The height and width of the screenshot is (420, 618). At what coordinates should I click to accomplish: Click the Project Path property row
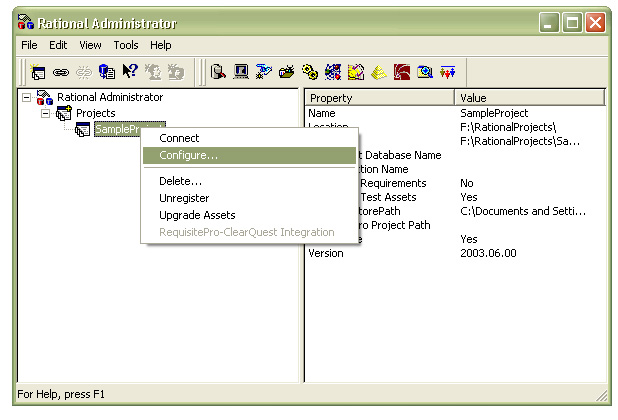point(395,225)
